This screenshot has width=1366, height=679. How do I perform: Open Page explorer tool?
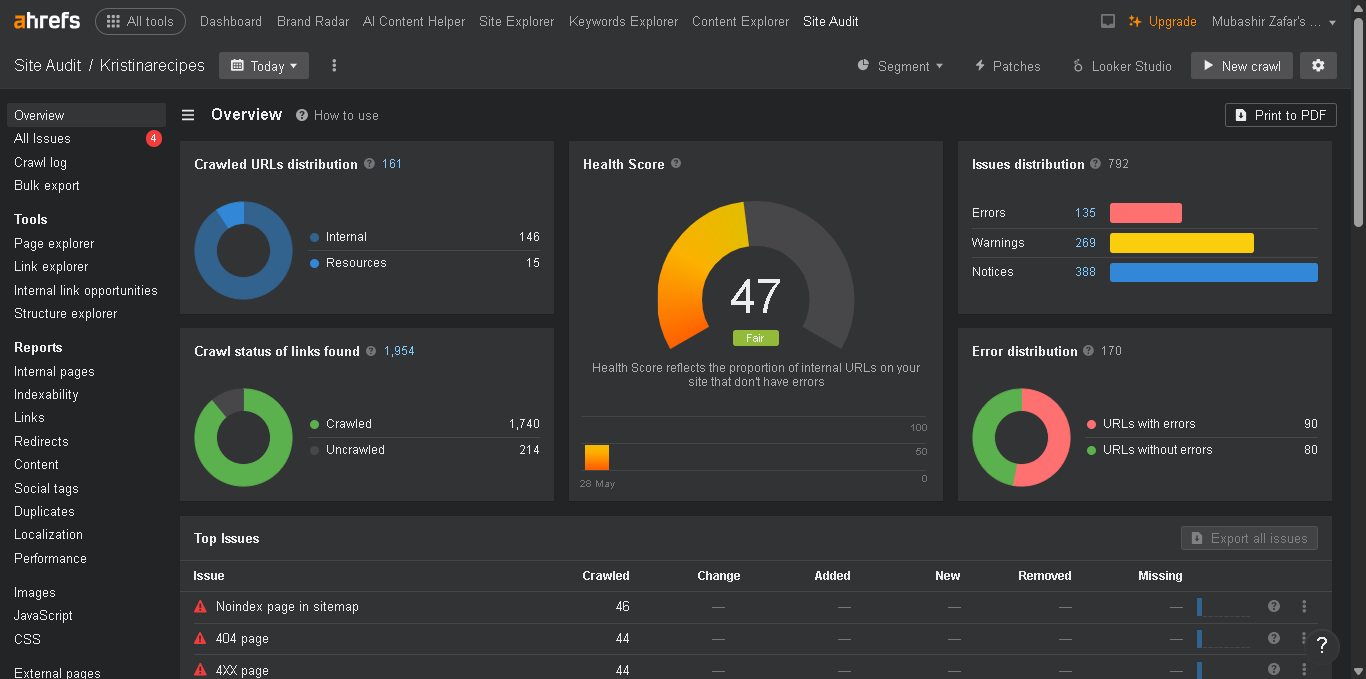pos(54,243)
